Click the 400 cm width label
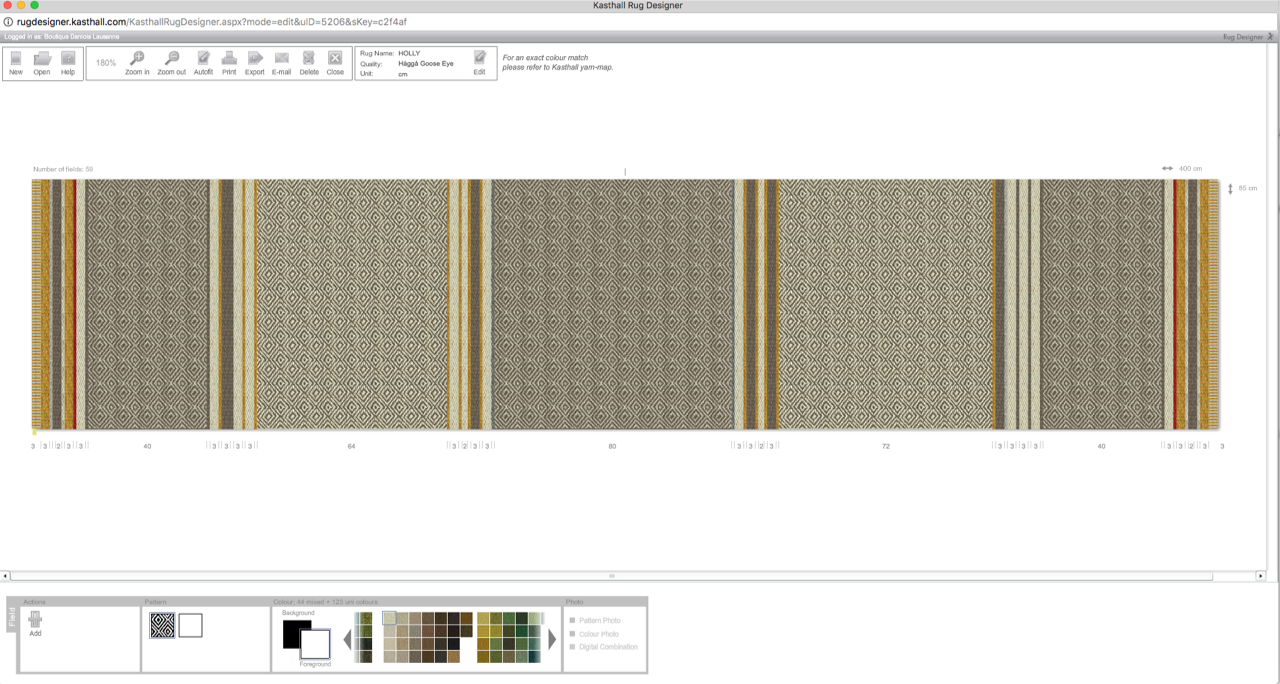The width and height of the screenshot is (1280, 684). click(x=1190, y=169)
